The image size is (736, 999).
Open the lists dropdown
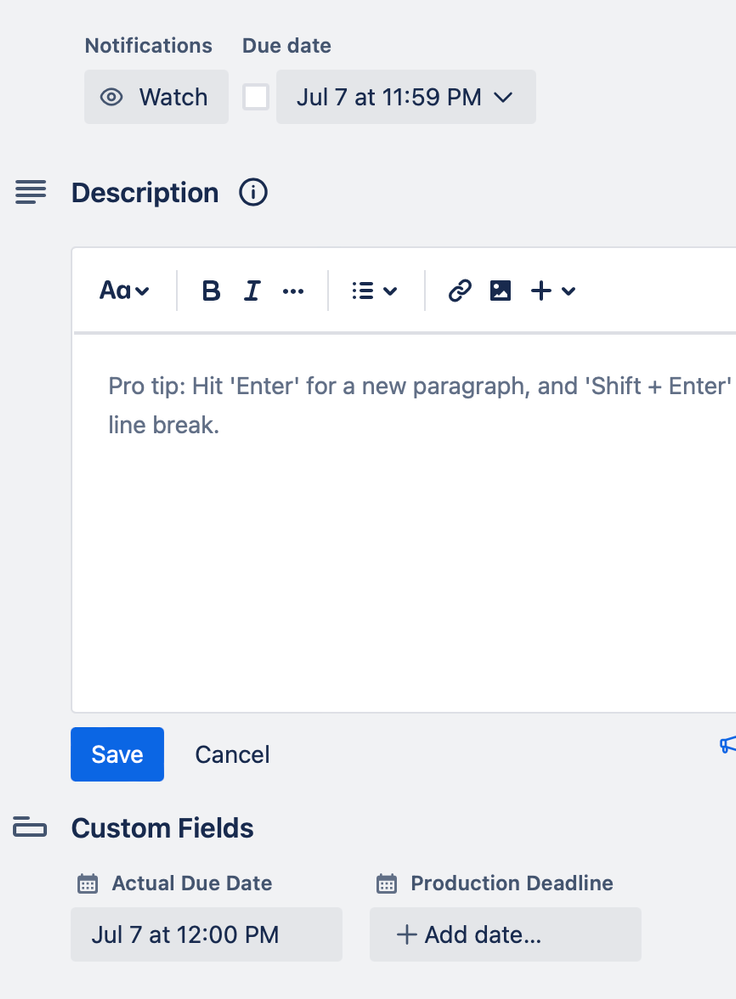coord(375,291)
